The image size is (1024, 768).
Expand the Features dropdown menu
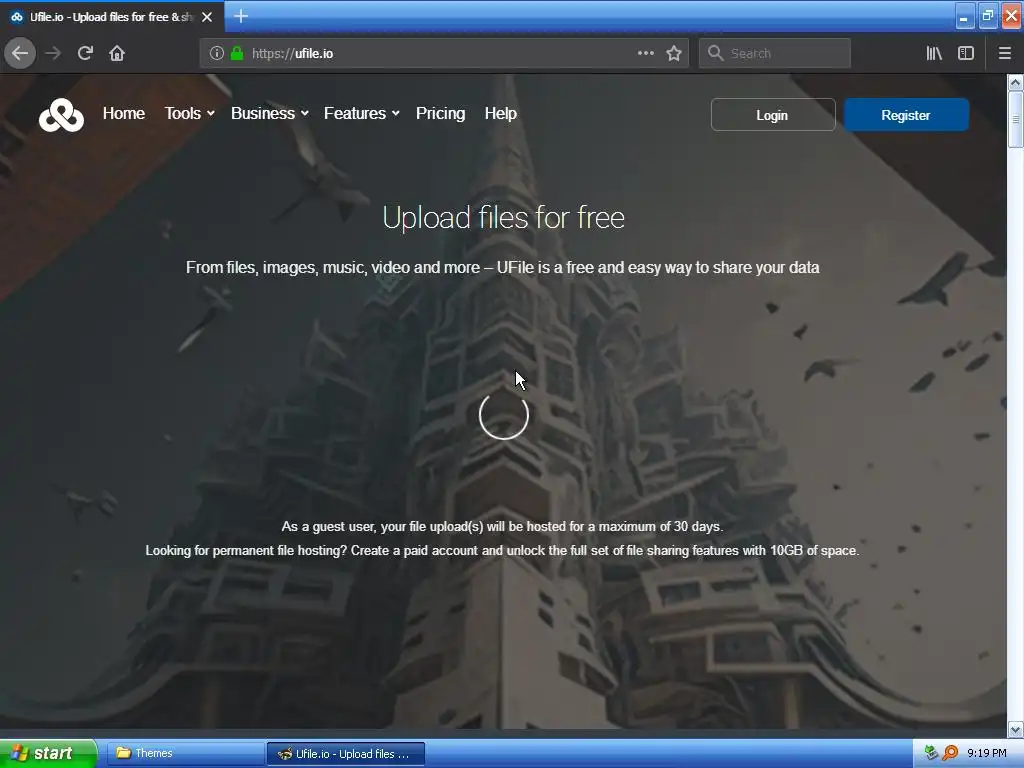coord(362,113)
